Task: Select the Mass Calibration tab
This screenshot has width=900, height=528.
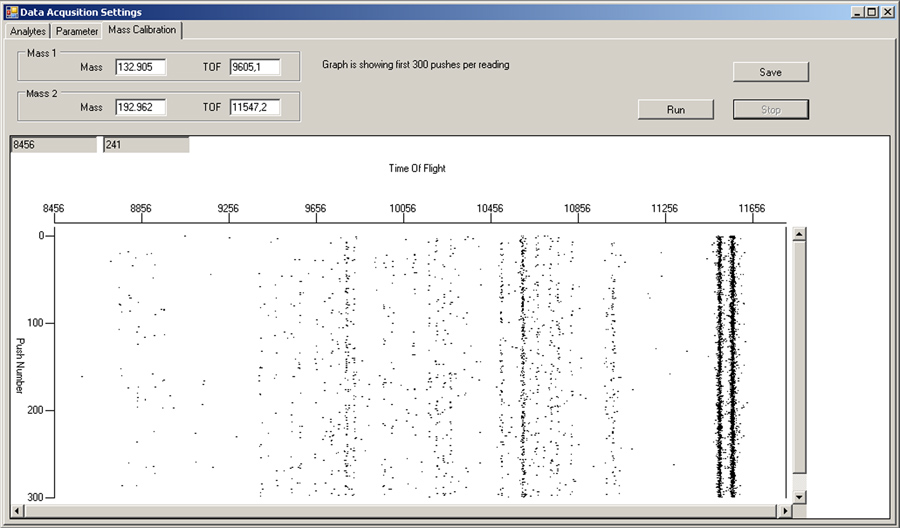Action: (142, 30)
